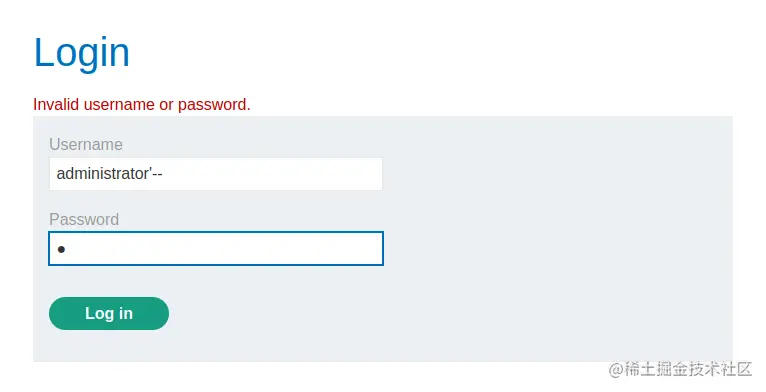Click the Password field label
766x392 pixels.
point(84,219)
